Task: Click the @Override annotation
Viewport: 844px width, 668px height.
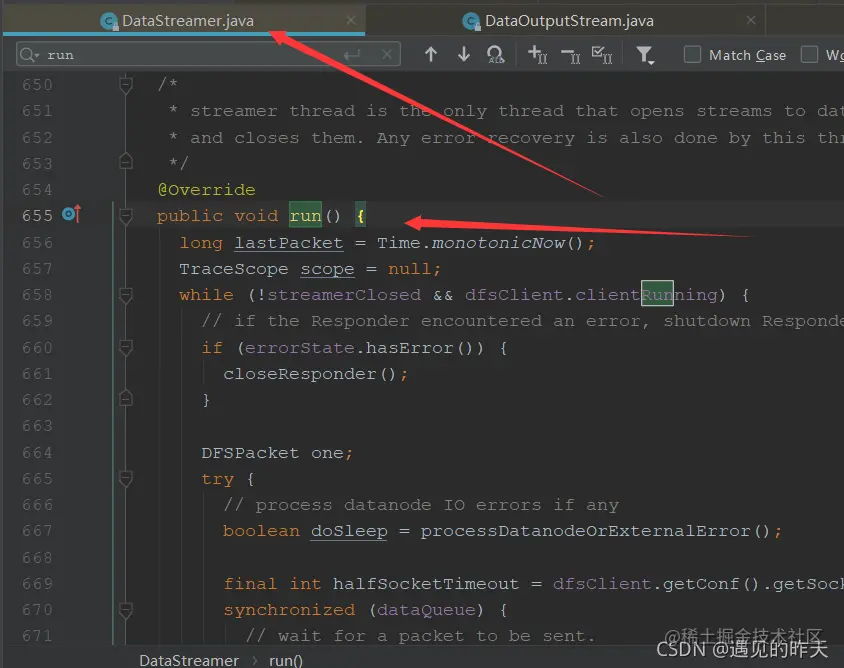Action: [207, 190]
